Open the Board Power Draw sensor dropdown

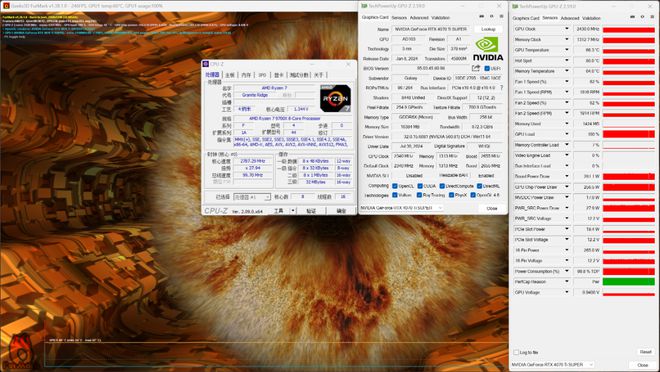(567, 176)
